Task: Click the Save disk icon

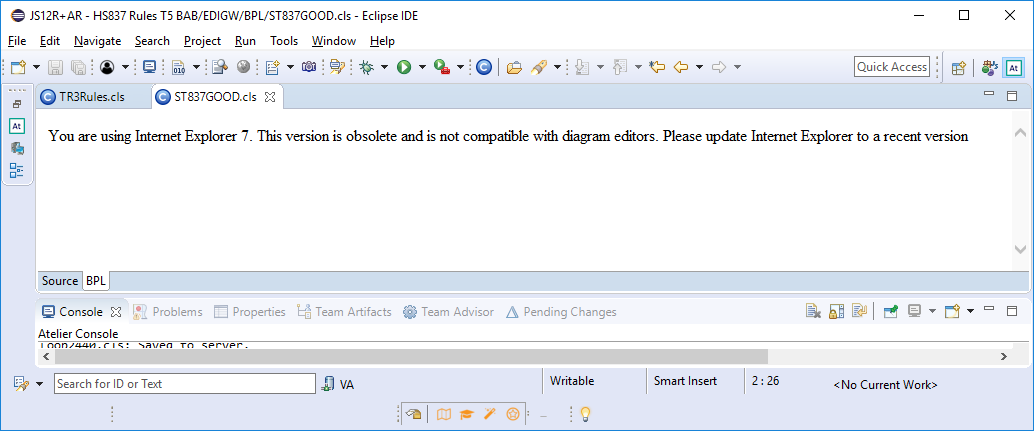Action: [56, 67]
